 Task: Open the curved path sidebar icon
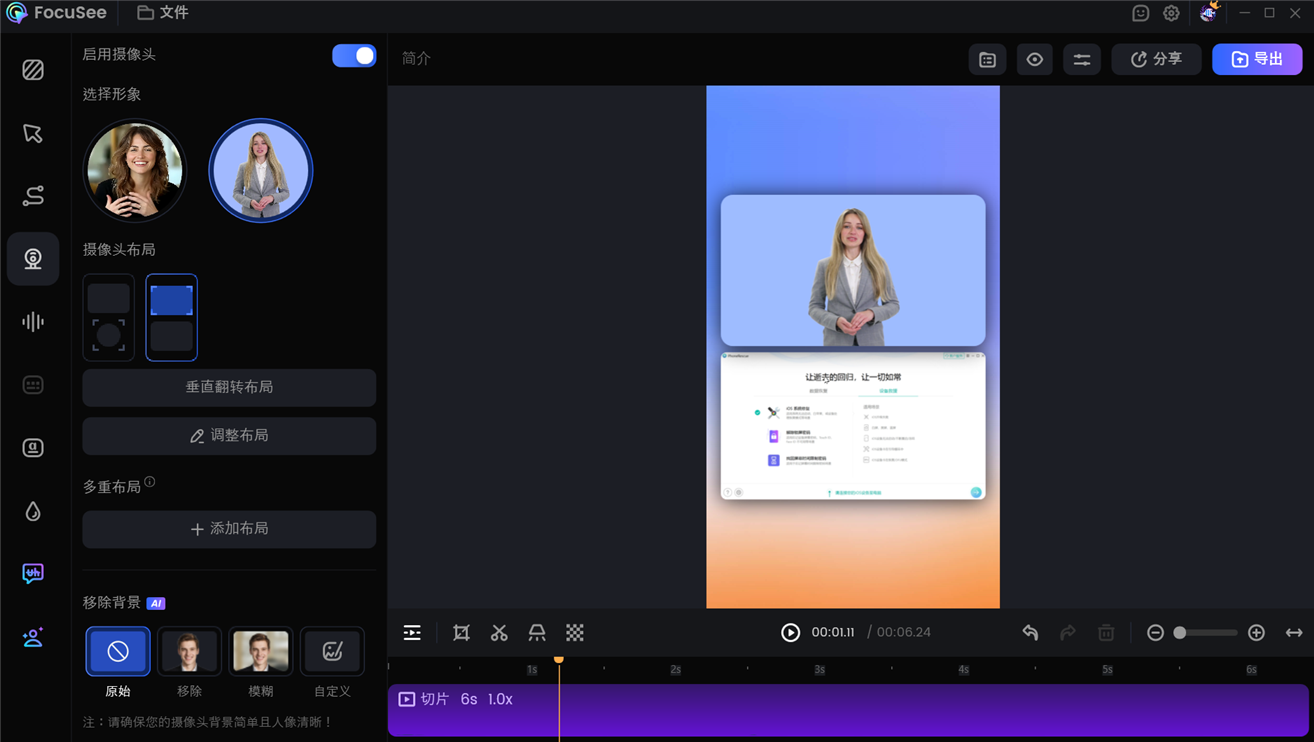pyautogui.click(x=33, y=196)
